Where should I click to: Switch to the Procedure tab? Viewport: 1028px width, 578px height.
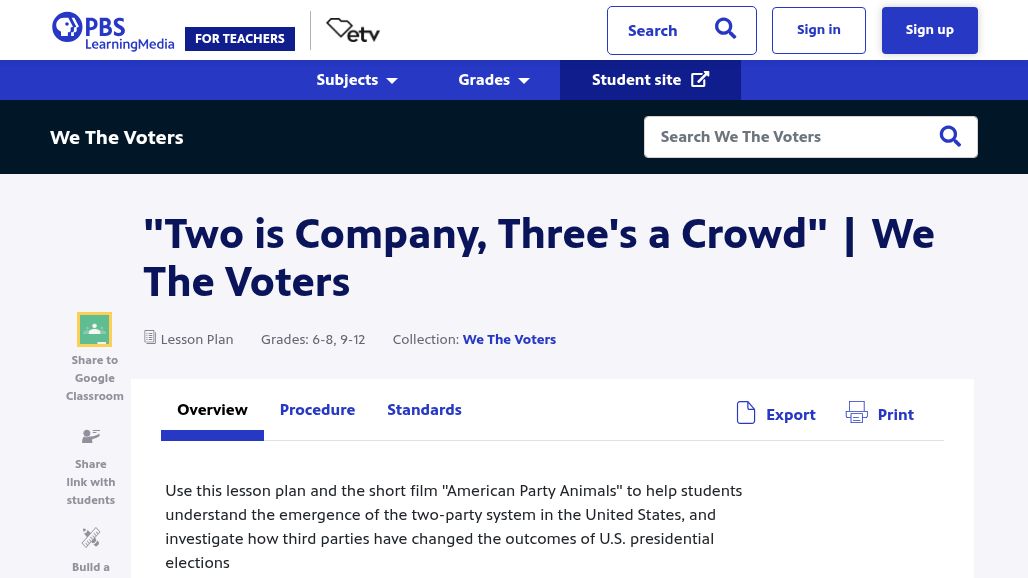pyautogui.click(x=317, y=410)
